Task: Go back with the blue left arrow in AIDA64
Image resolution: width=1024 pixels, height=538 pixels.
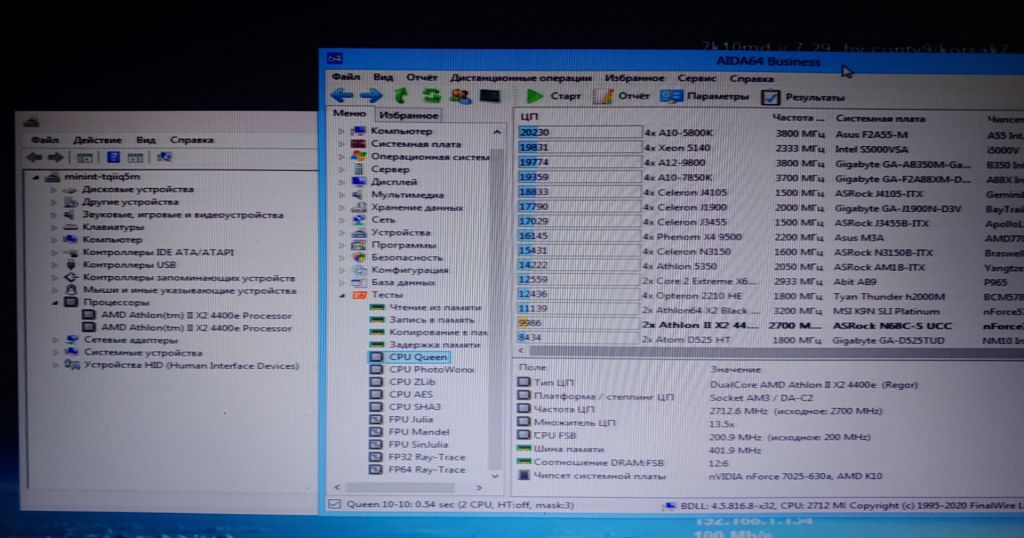Action: point(342,95)
